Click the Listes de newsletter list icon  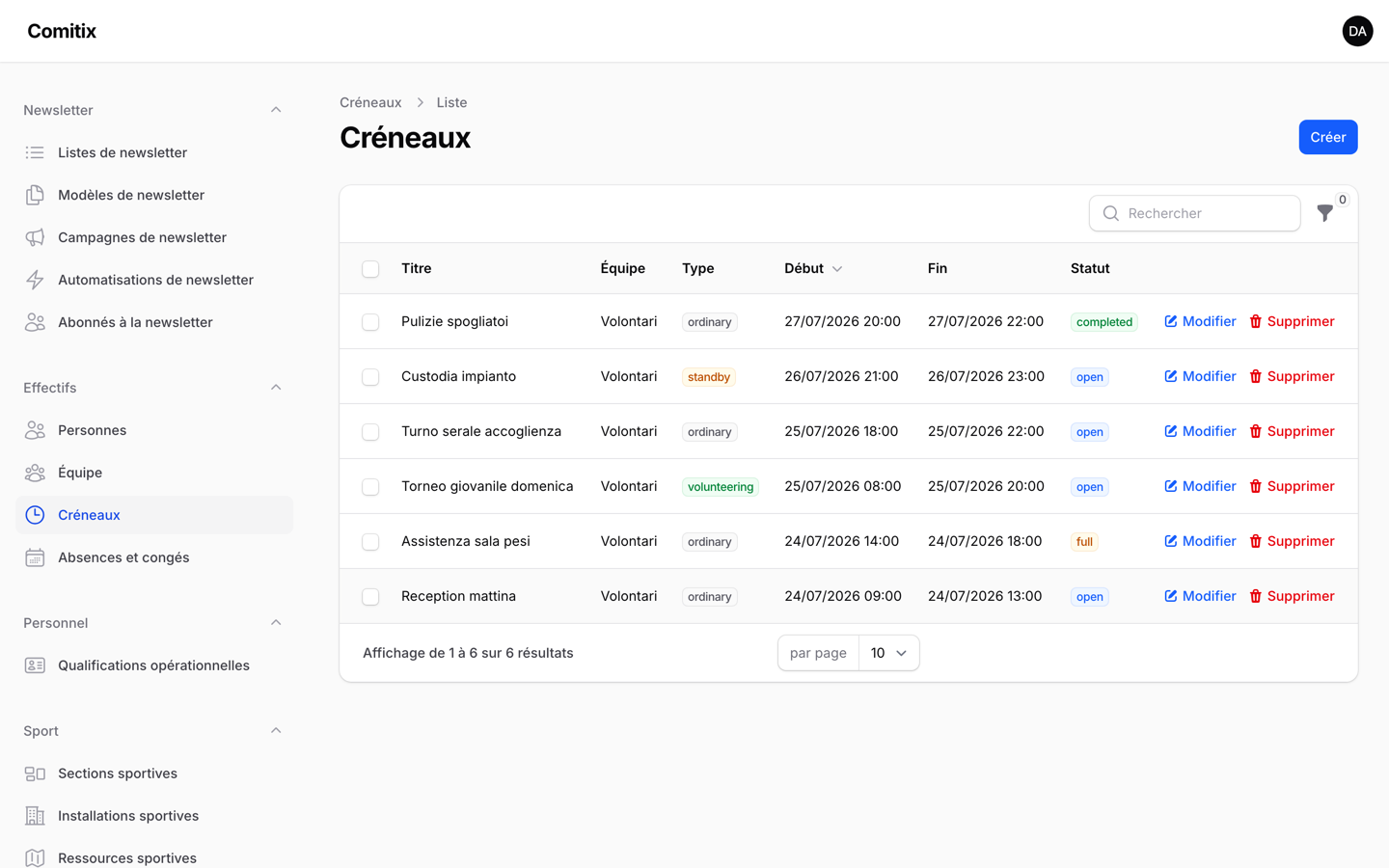35,152
